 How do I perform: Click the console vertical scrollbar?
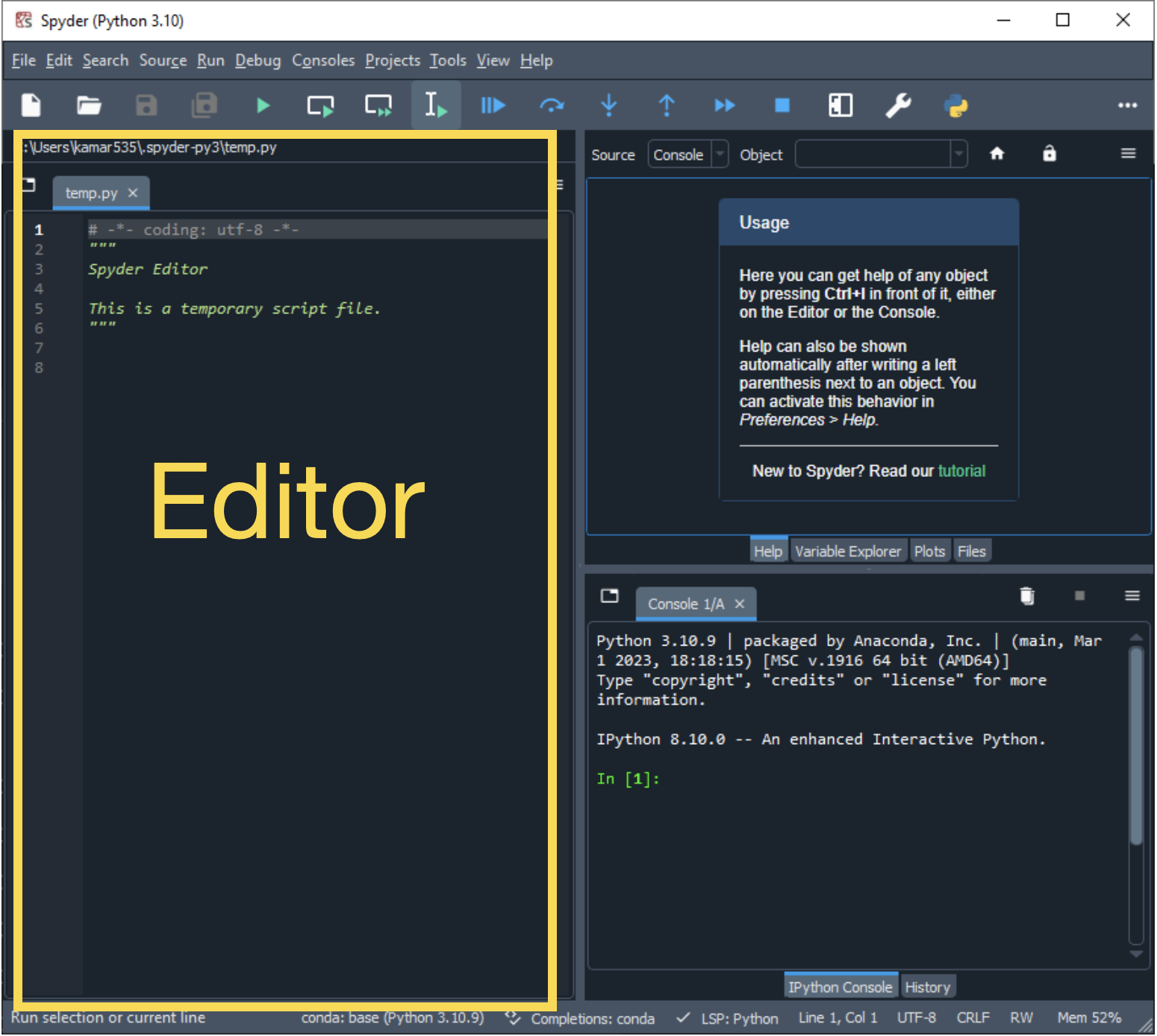pos(1136,746)
